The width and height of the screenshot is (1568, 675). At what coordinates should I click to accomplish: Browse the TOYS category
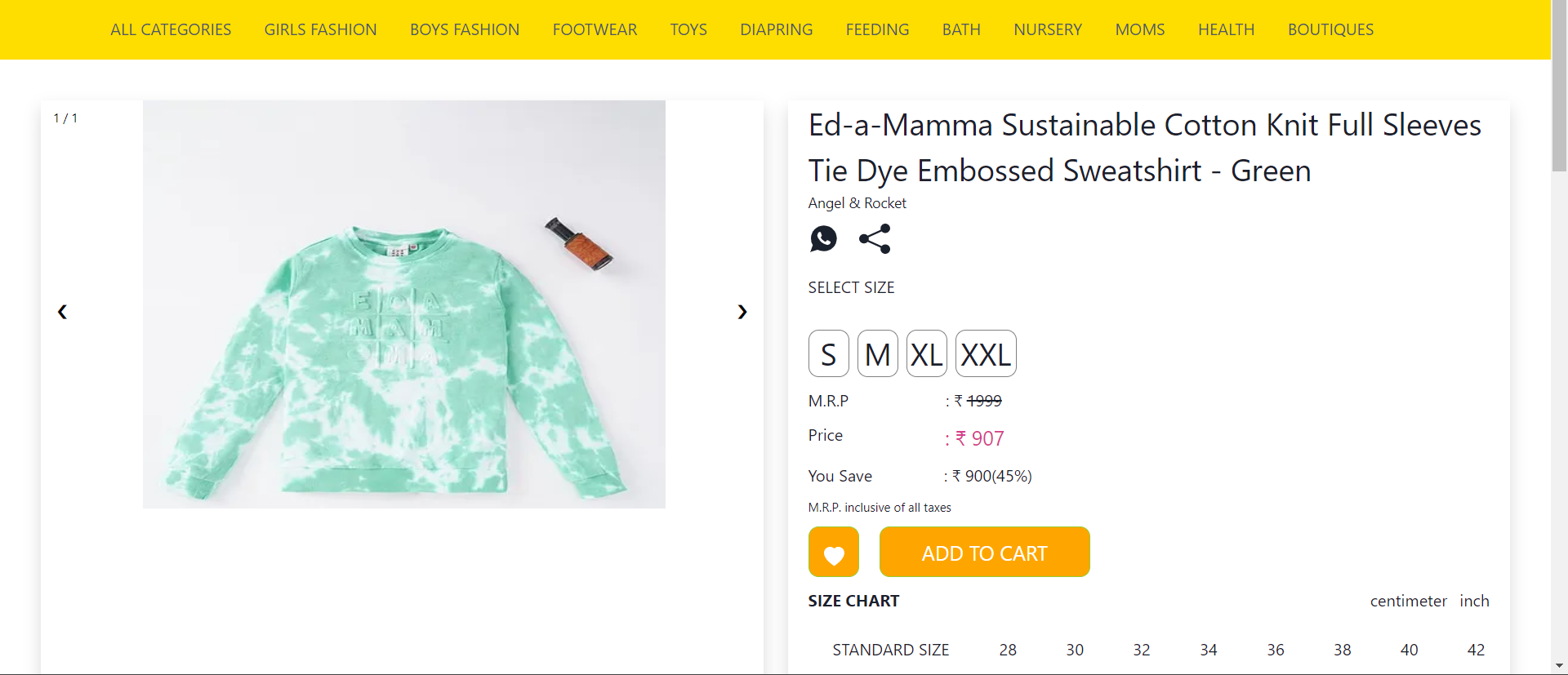688,30
